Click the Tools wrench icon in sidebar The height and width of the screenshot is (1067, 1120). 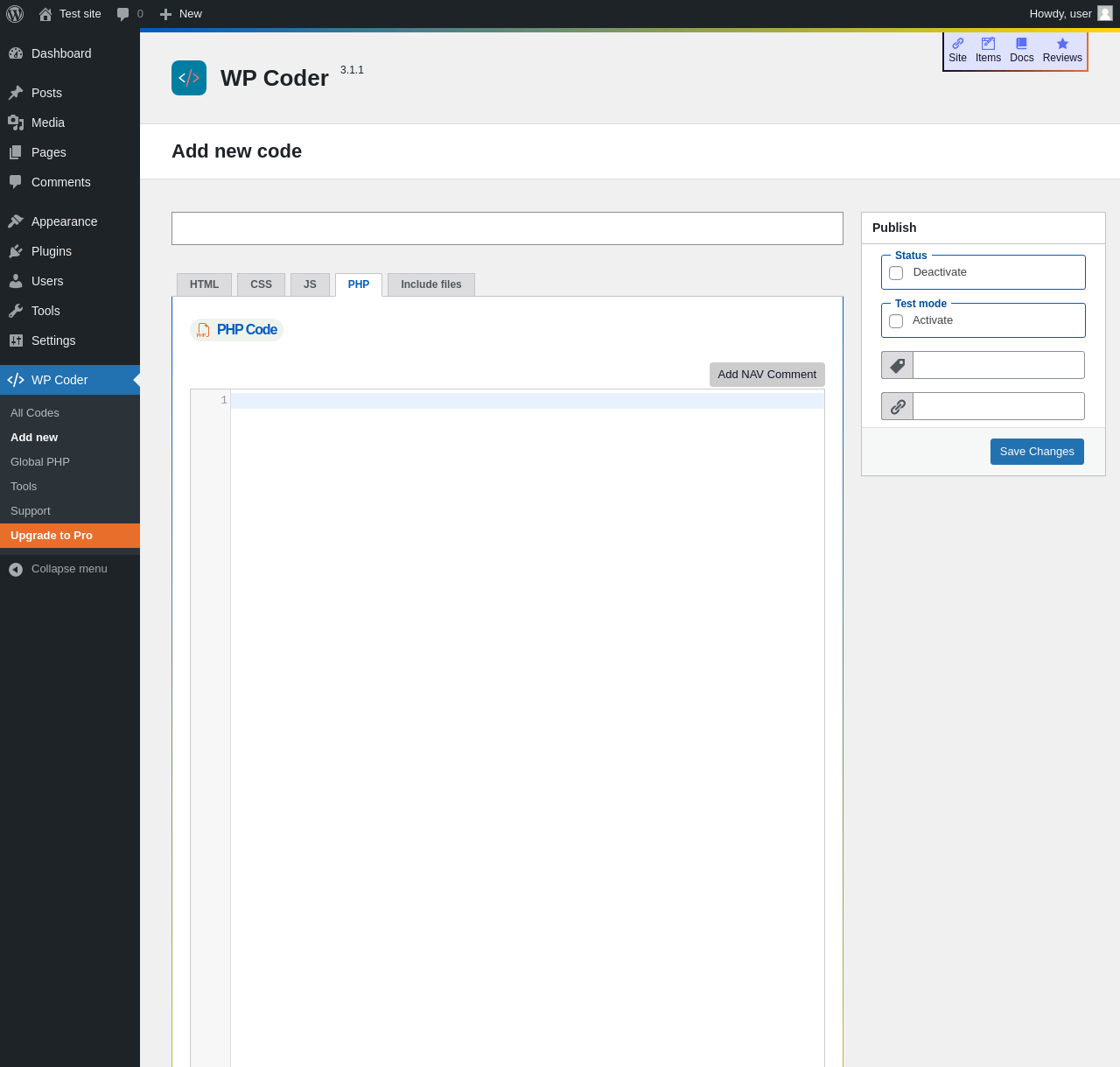coord(16,311)
